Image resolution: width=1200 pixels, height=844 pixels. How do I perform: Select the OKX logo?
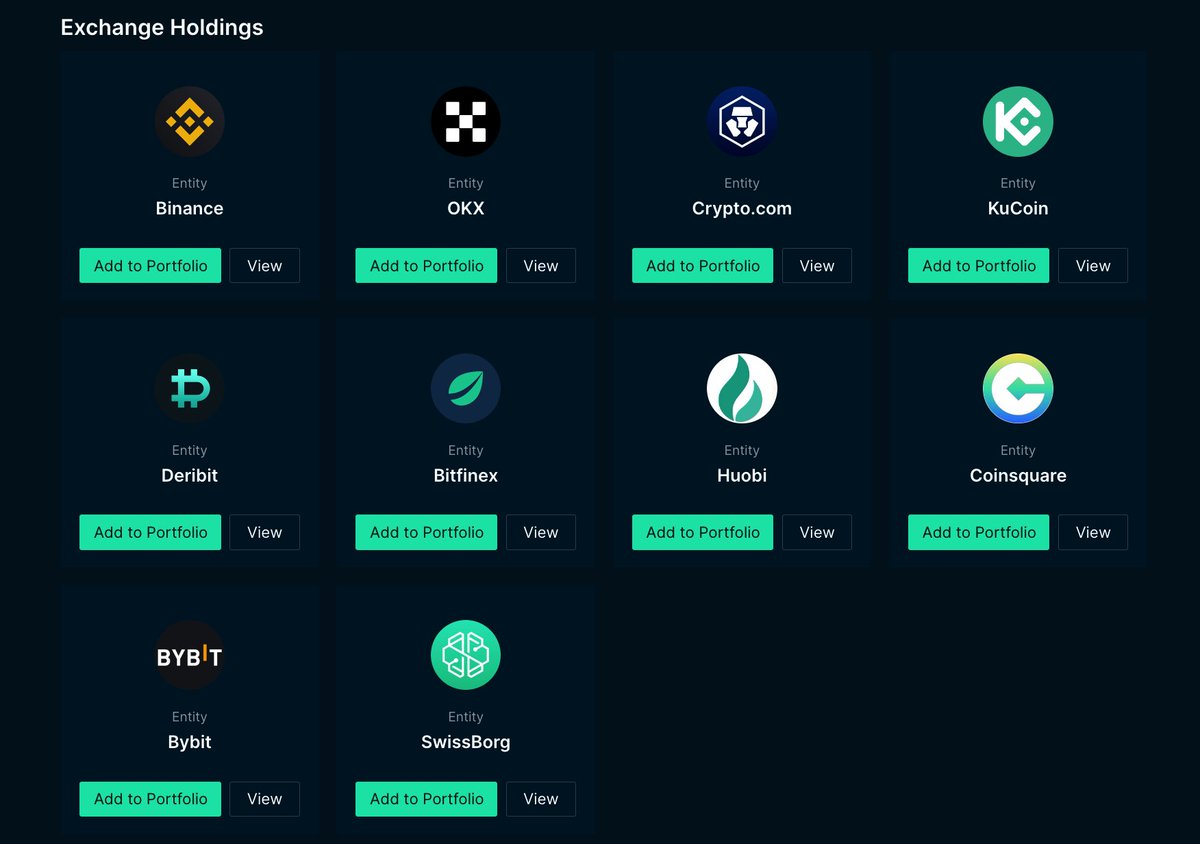click(466, 121)
